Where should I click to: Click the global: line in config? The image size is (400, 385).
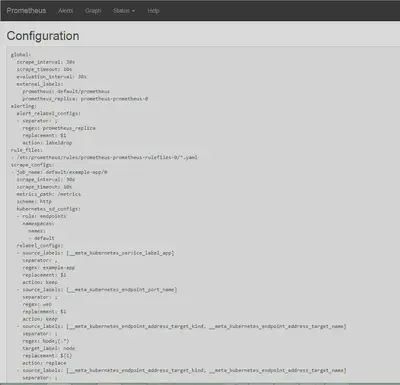[x=21, y=55]
